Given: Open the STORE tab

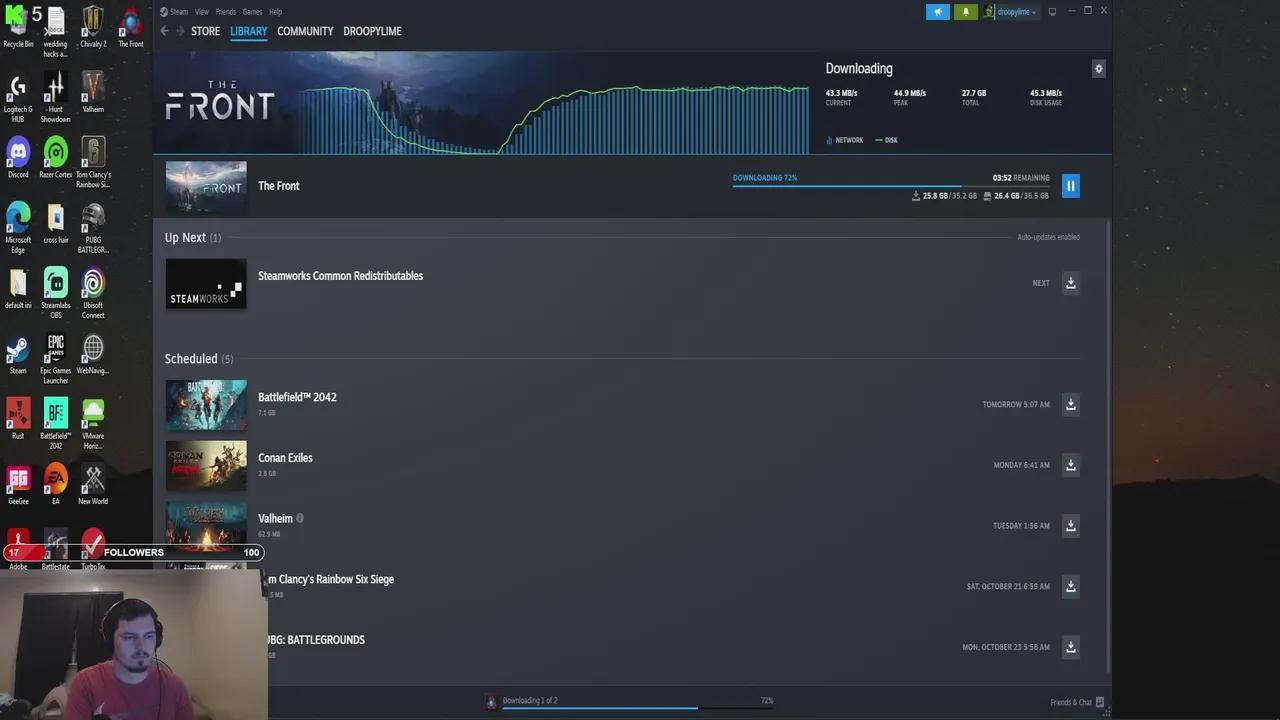Looking at the screenshot, I should (x=205, y=31).
